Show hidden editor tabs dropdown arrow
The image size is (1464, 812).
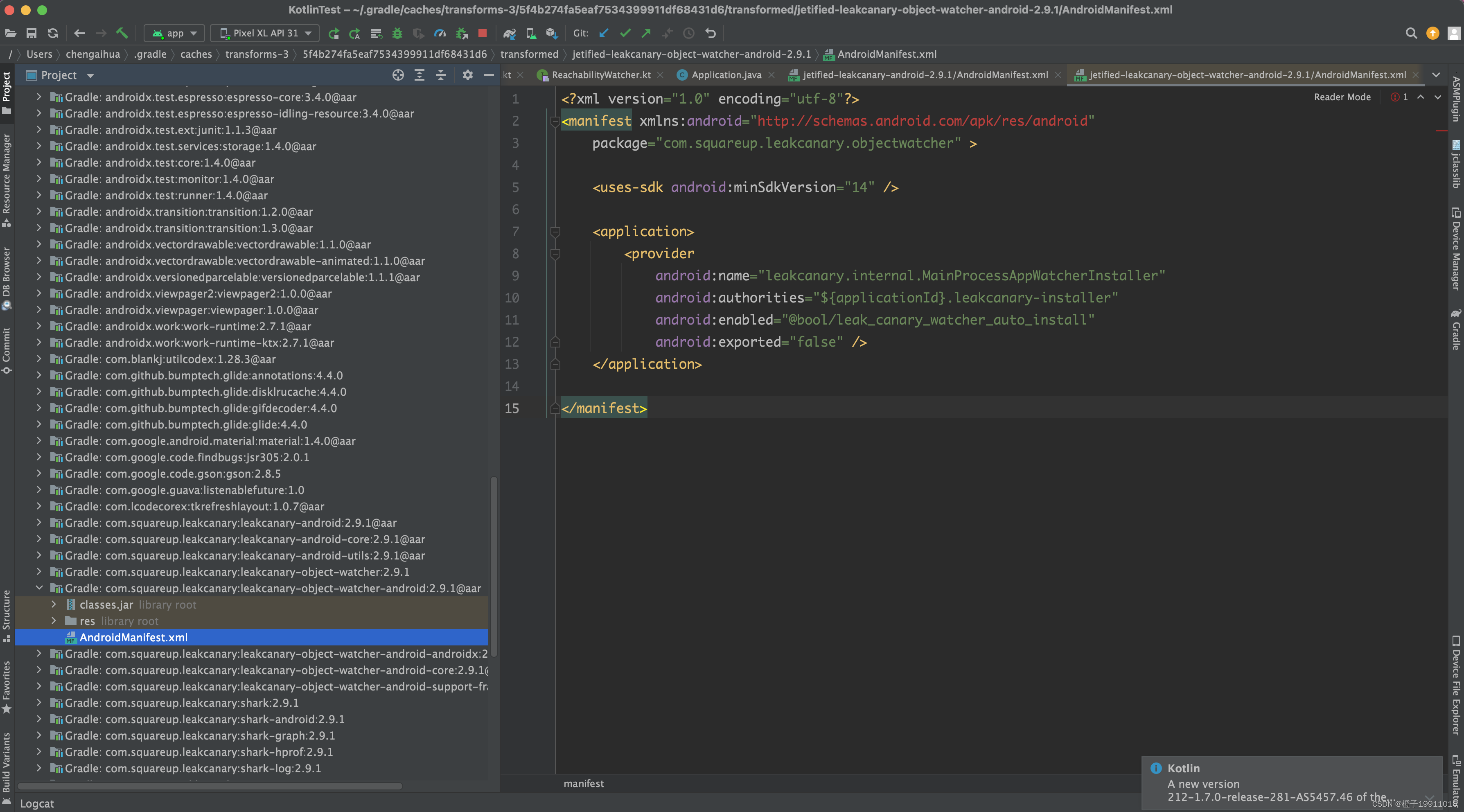click(1436, 75)
